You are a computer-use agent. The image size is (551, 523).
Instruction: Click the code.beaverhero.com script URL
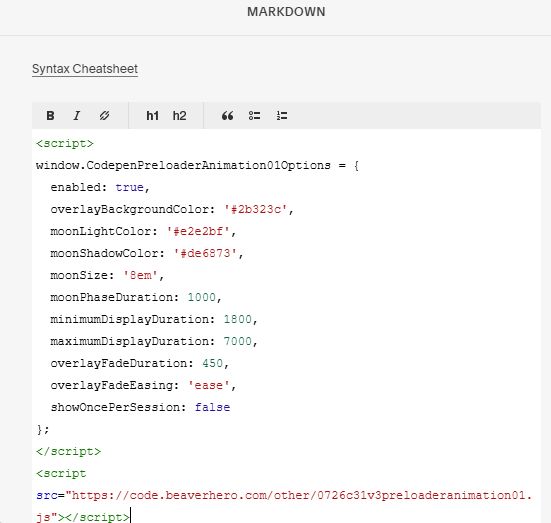pyautogui.click(x=302, y=495)
